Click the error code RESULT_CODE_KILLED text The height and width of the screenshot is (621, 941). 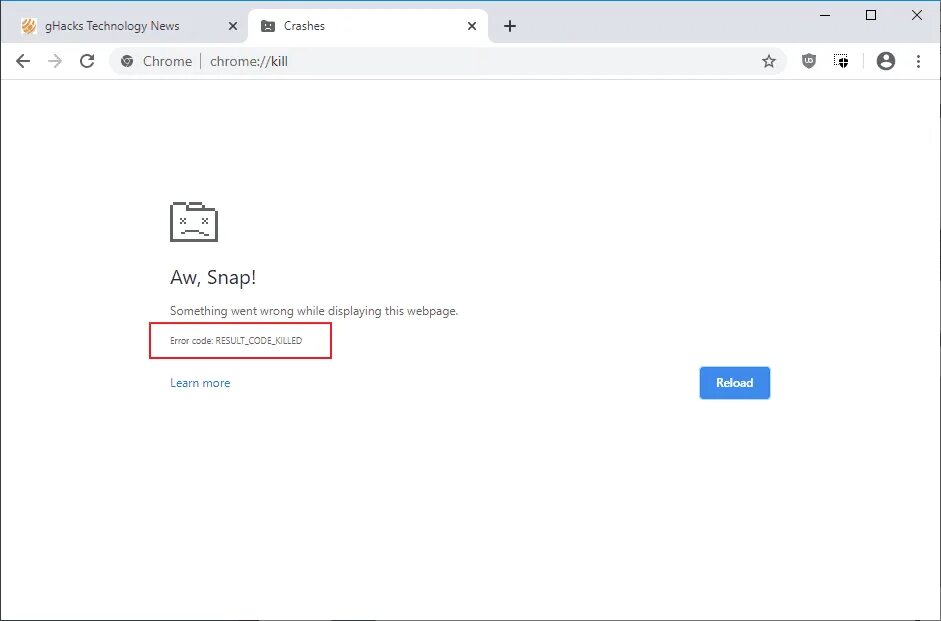coord(236,340)
